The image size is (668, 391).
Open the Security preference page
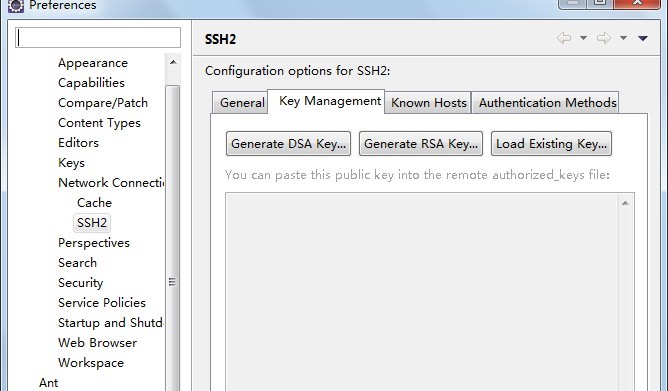(x=81, y=283)
